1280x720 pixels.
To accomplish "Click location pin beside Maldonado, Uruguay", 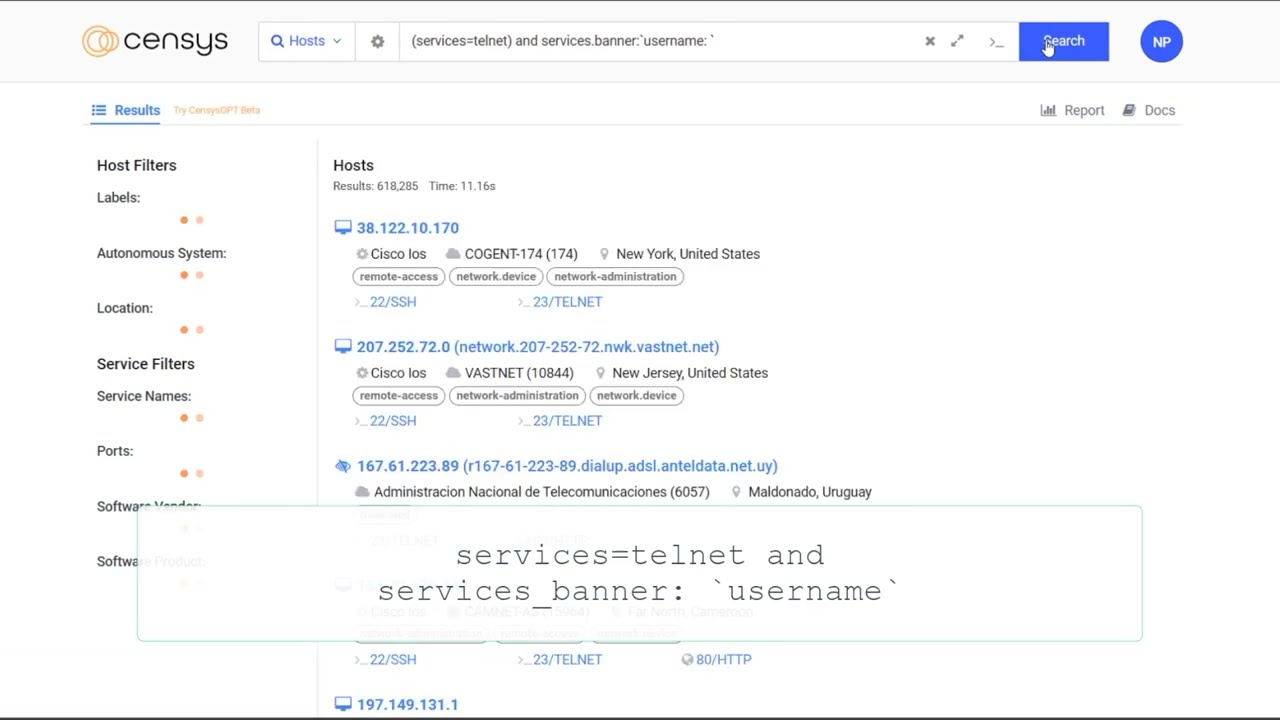I will [x=736, y=492].
